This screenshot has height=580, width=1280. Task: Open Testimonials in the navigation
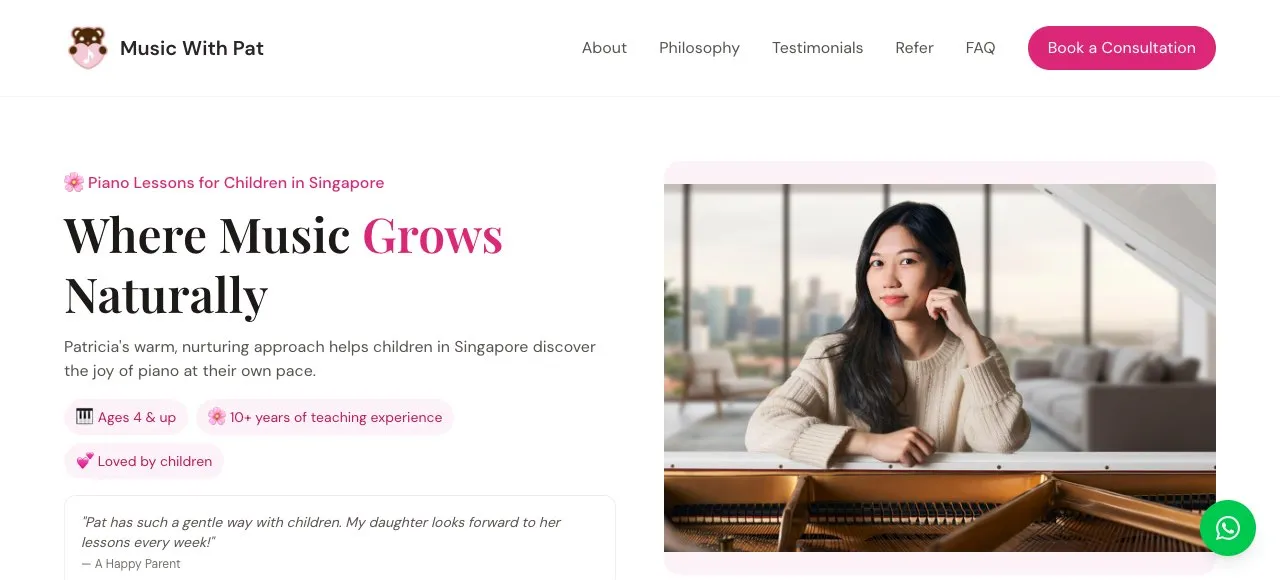pos(817,48)
